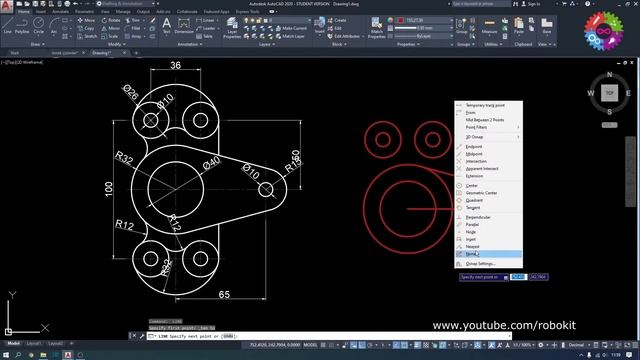Click Sign In button
Viewport: 640px width, 360px height.
tap(531, 4)
